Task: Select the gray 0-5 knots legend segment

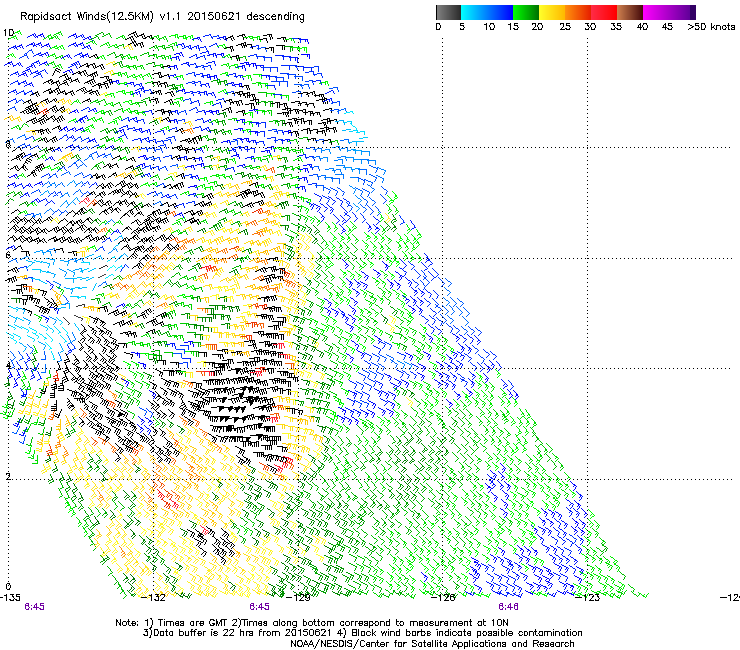Action: pos(448,12)
